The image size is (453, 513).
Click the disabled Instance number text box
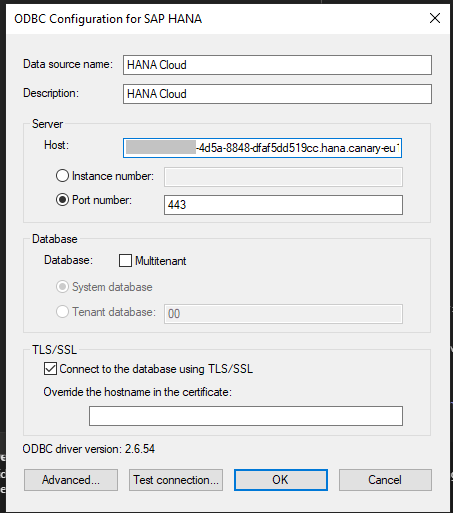[x=283, y=177]
